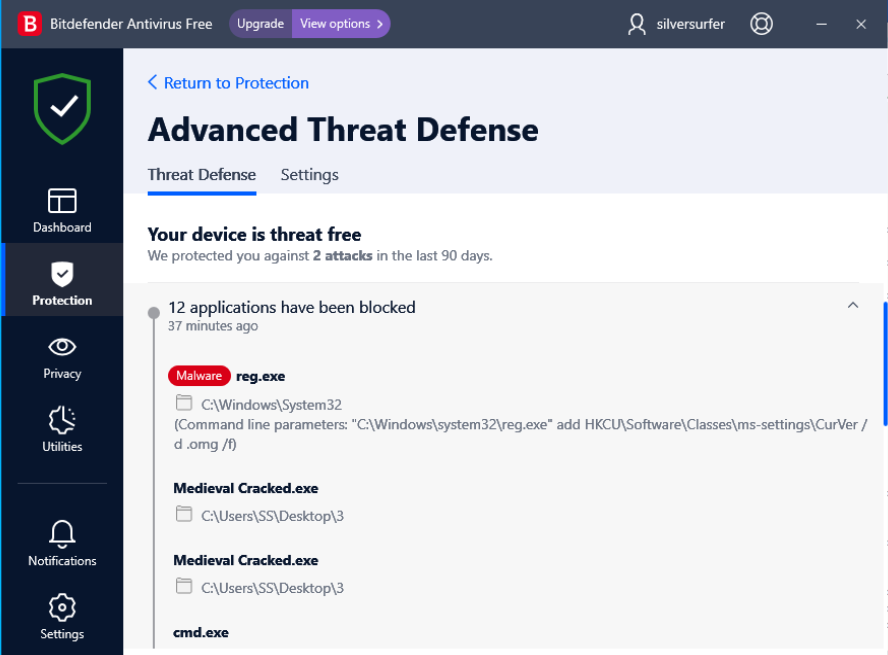Image resolution: width=888 pixels, height=655 pixels.
Task: Click the silversurfer account name
Action: pyautogui.click(x=690, y=24)
